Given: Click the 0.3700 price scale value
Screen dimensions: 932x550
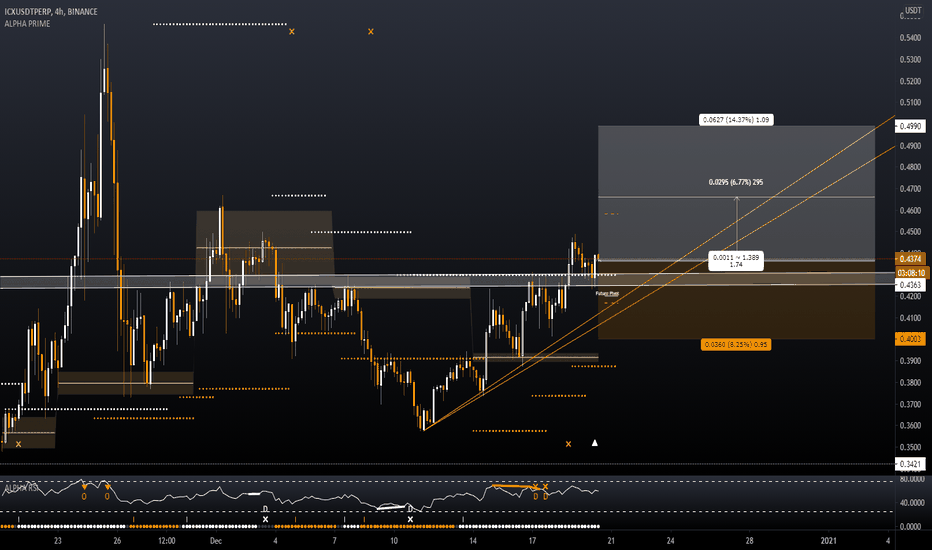Looking at the screenshot, I should pyautogui.click(x=910, y=404).
